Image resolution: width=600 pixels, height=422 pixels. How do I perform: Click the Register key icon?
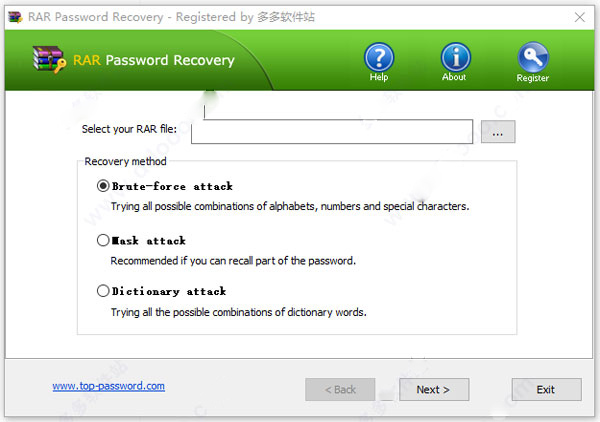pos(532,57)
